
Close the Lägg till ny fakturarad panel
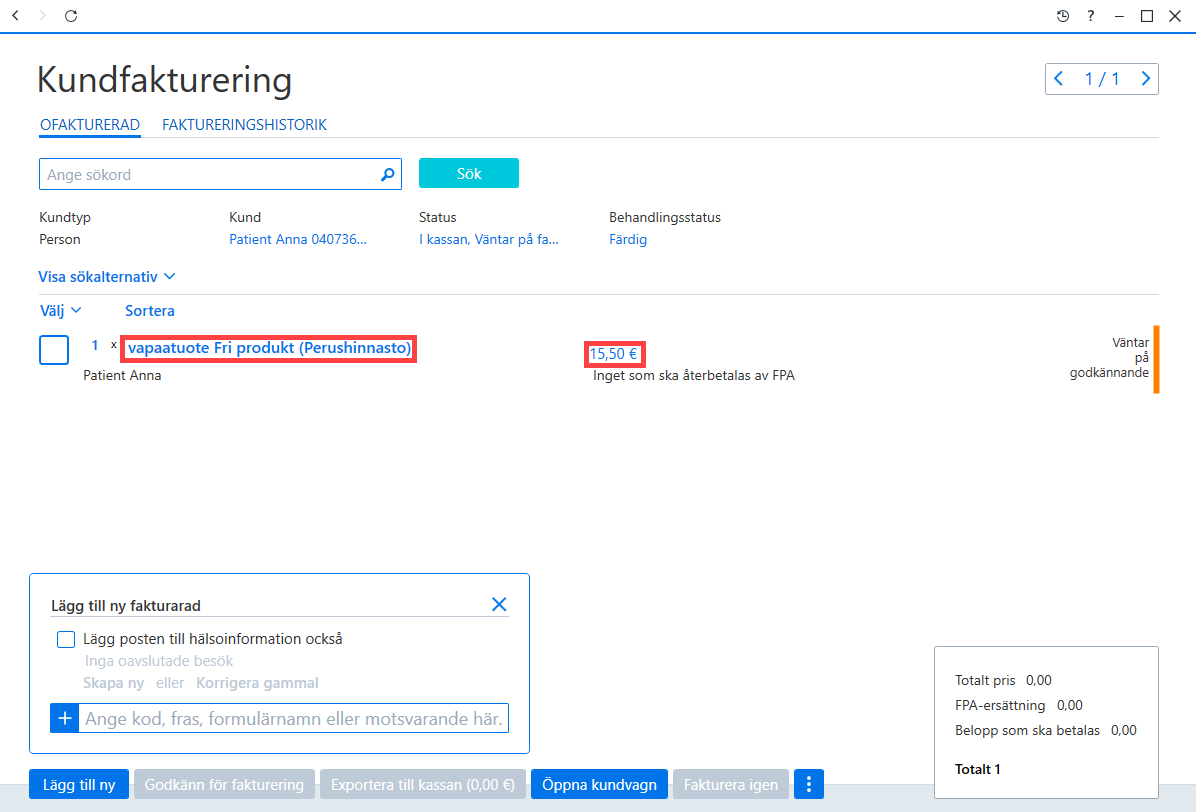click(x=499, y=605)
